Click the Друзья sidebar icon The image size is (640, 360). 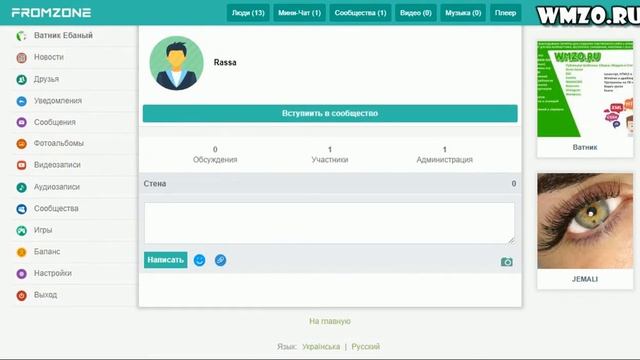point(21,79)
